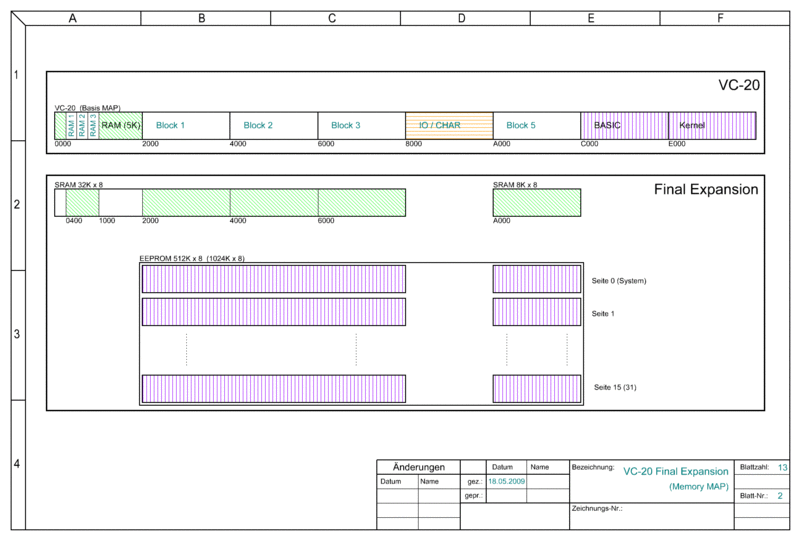Click the Seite 0 (System) label
Image resolution: width=800 pixels, height=540 pixels.
click(x=620, y=281)
